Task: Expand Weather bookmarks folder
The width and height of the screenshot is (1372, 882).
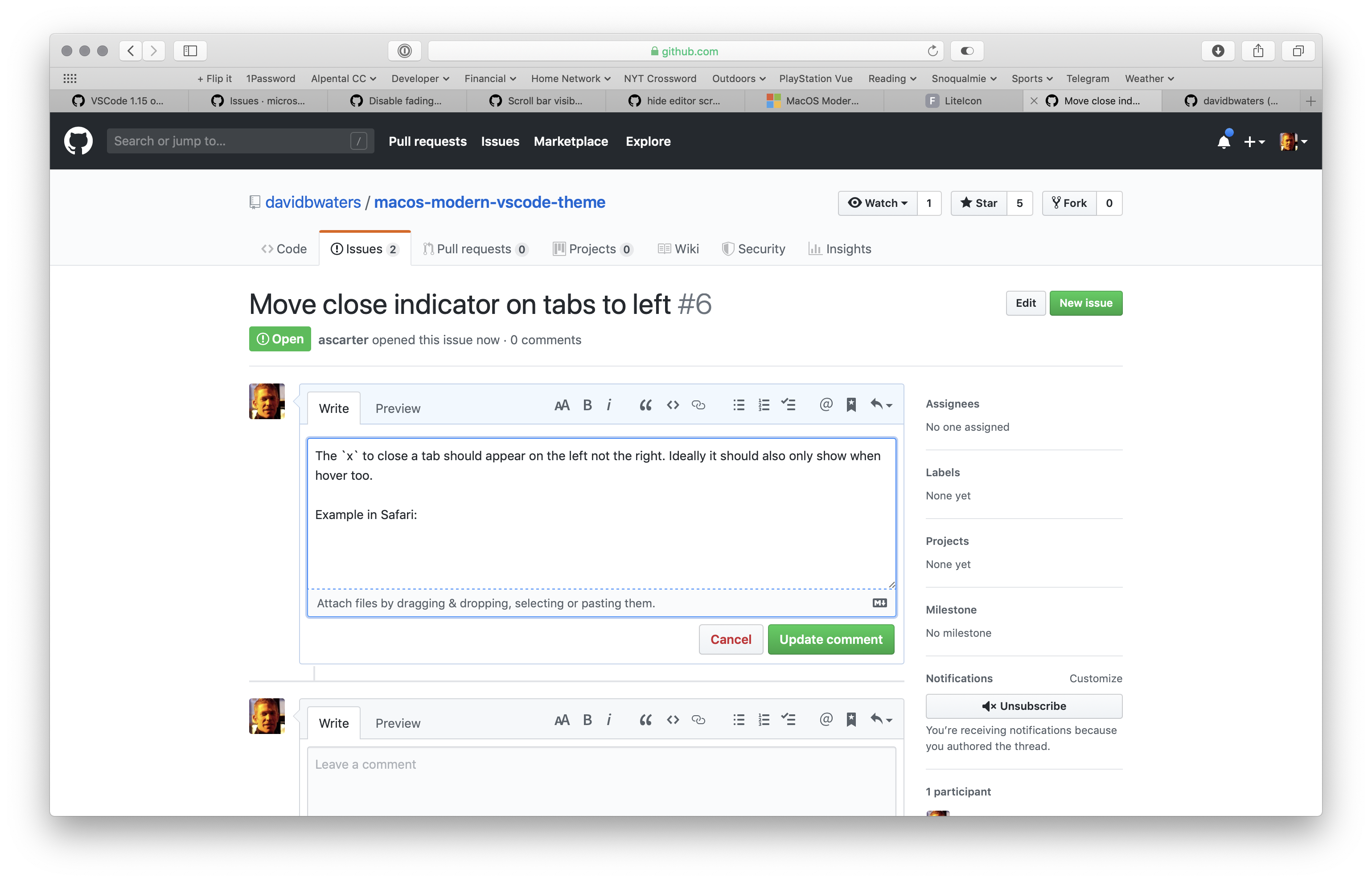Action: pos(1149,78)
